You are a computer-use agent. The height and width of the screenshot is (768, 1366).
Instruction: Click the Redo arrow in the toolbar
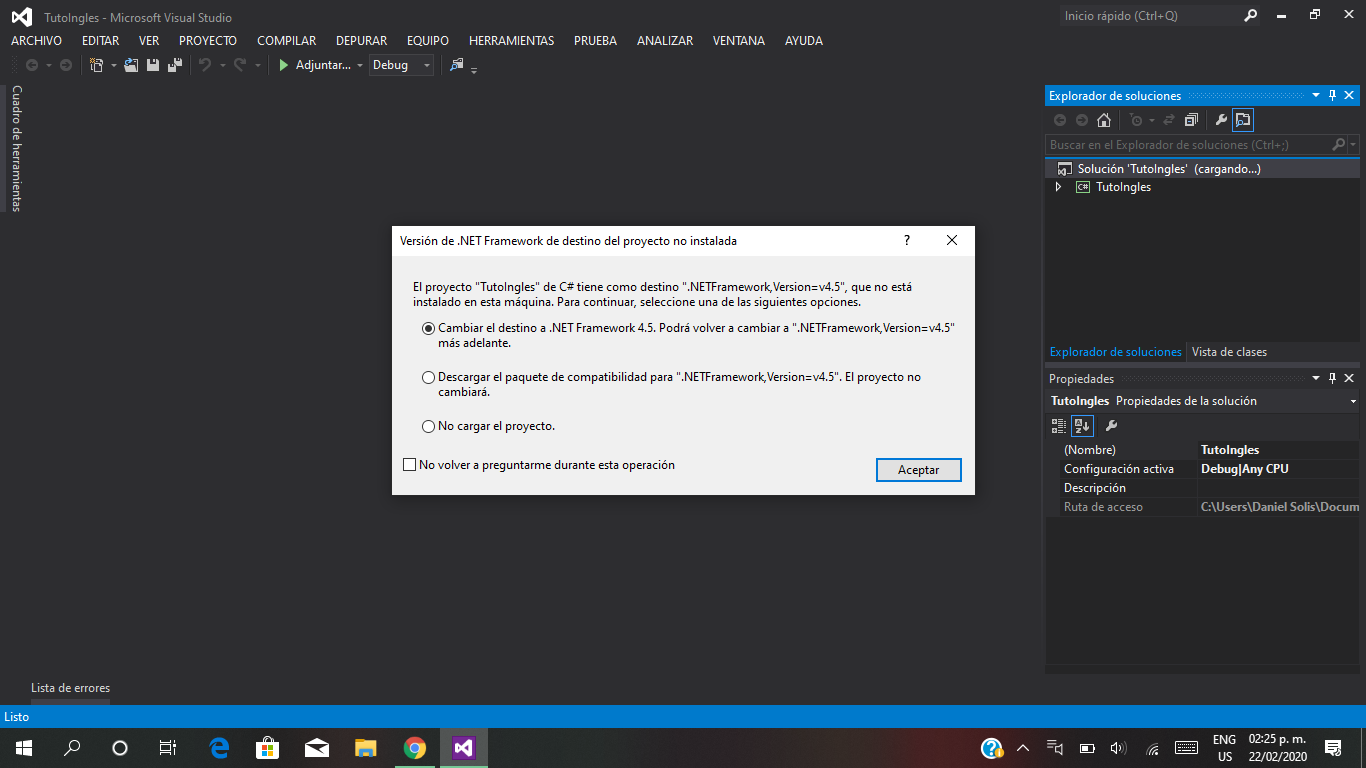pos(240,65)
